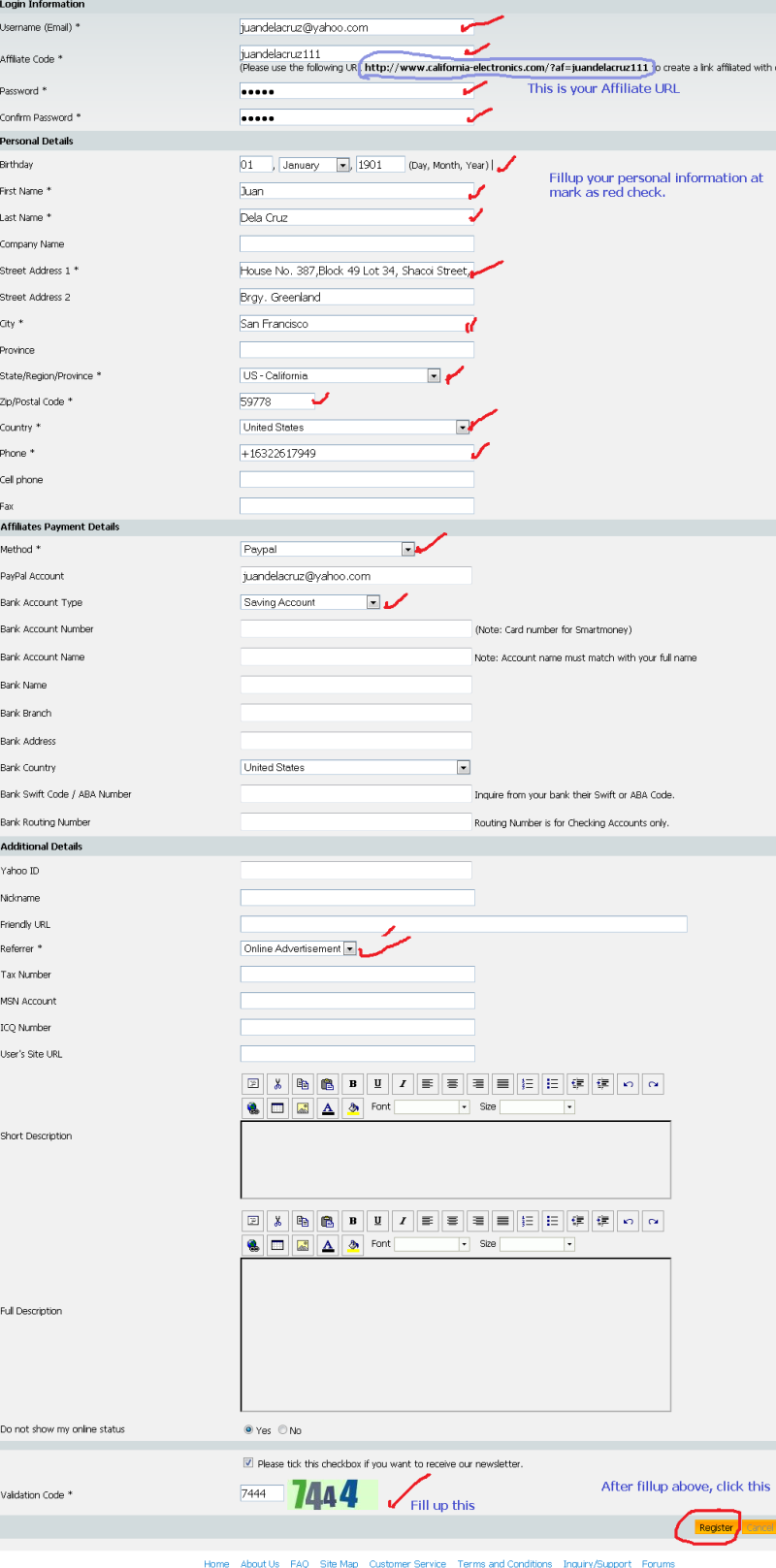The height and width of the screenshot is (1568, 776).
Task: Insert bulleted list in Full Description editor
Action: pos(553,1221)
